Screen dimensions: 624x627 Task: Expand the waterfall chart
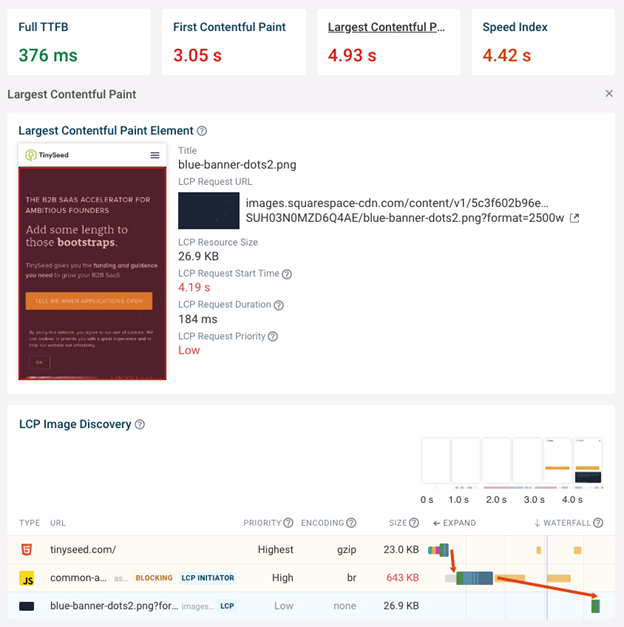[454, 523]
